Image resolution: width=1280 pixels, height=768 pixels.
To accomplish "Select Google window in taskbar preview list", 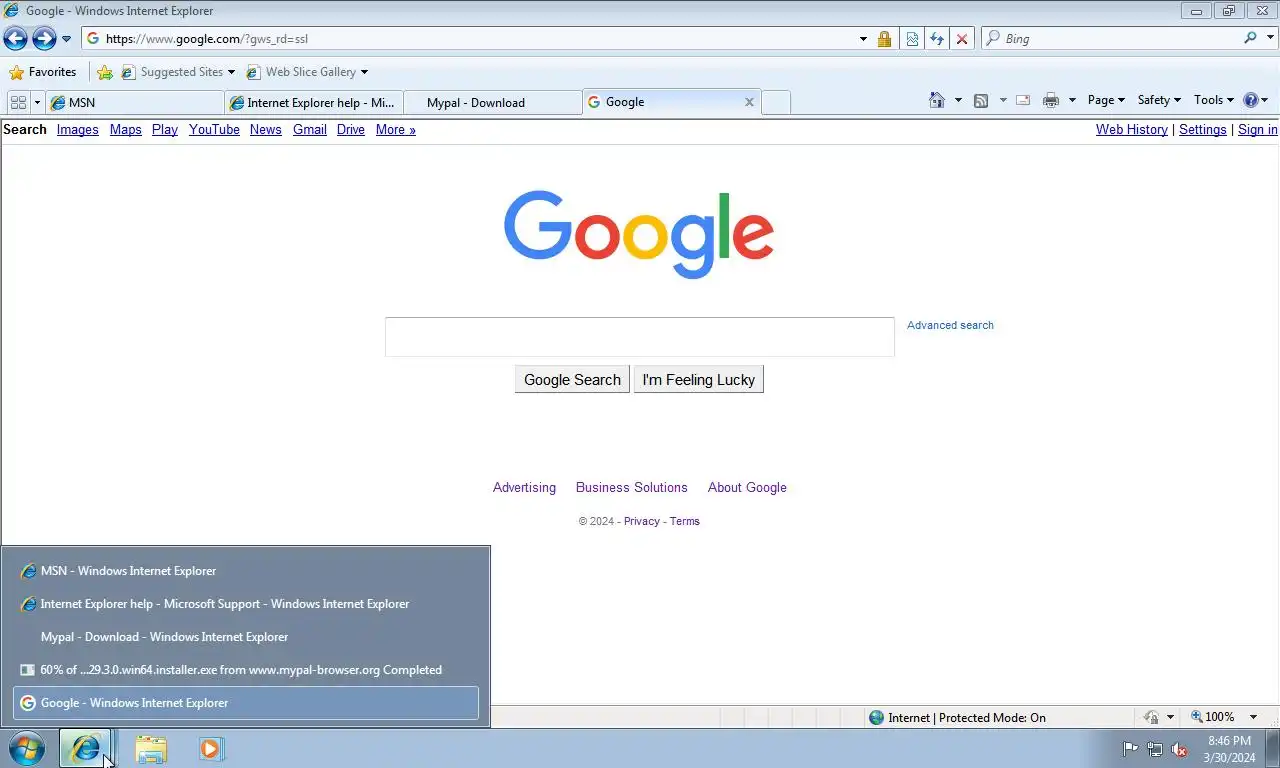I will point(246,703).
